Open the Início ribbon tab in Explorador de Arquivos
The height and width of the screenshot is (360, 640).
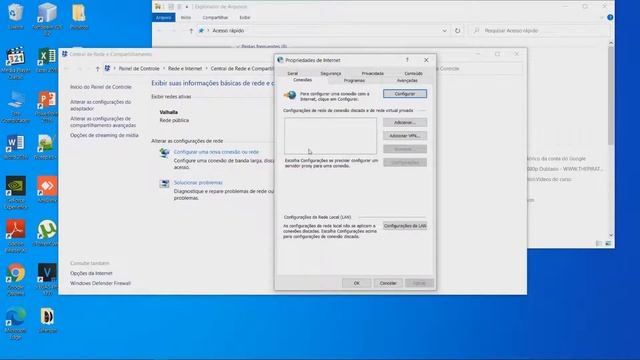[x=186, y=18]
